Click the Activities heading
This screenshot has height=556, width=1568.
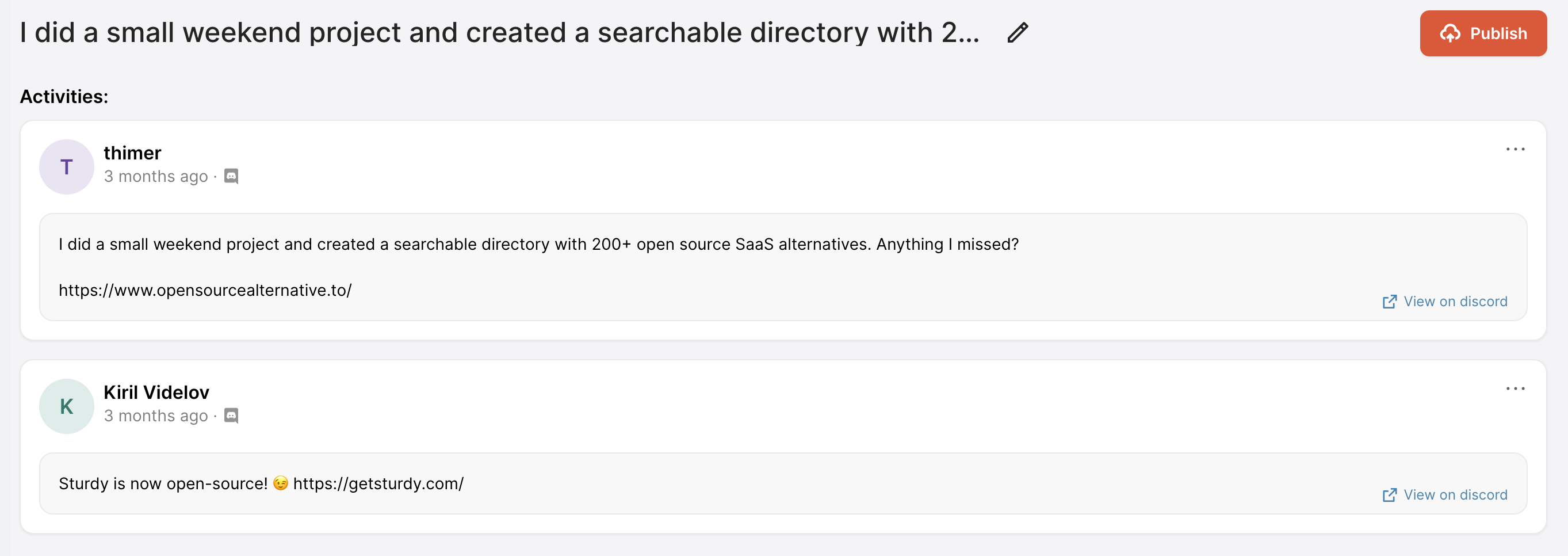(64, 96)
